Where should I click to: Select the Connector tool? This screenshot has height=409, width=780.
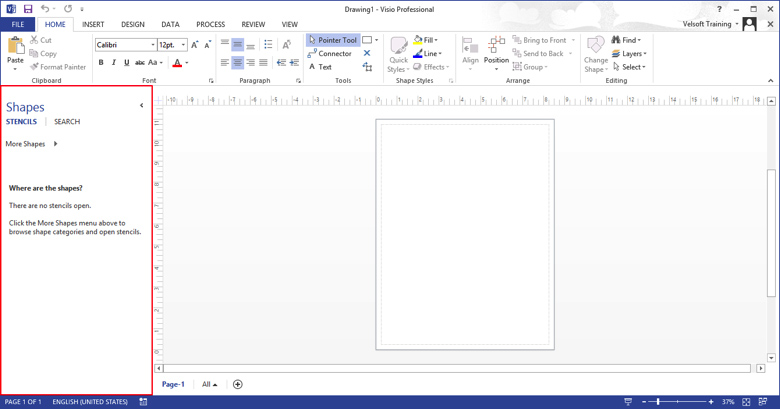pos(330,54)
